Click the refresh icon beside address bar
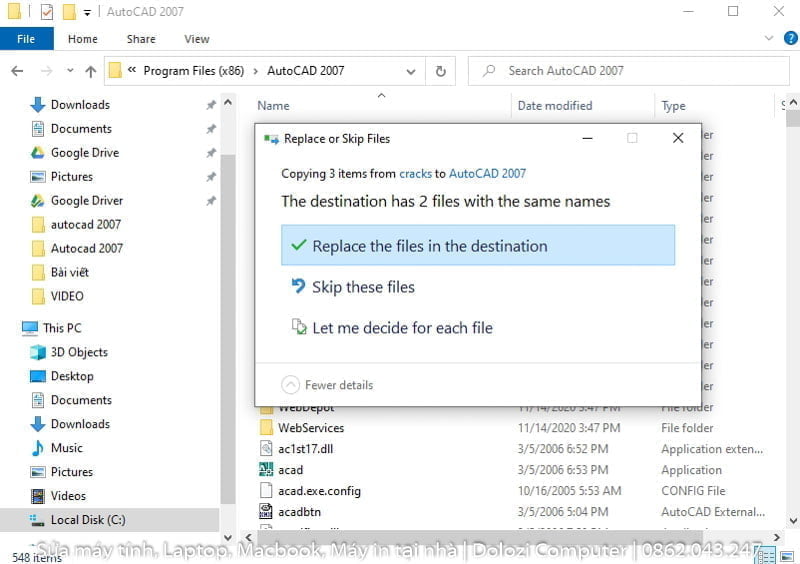800x564 pixels. [x=440, y=71]
